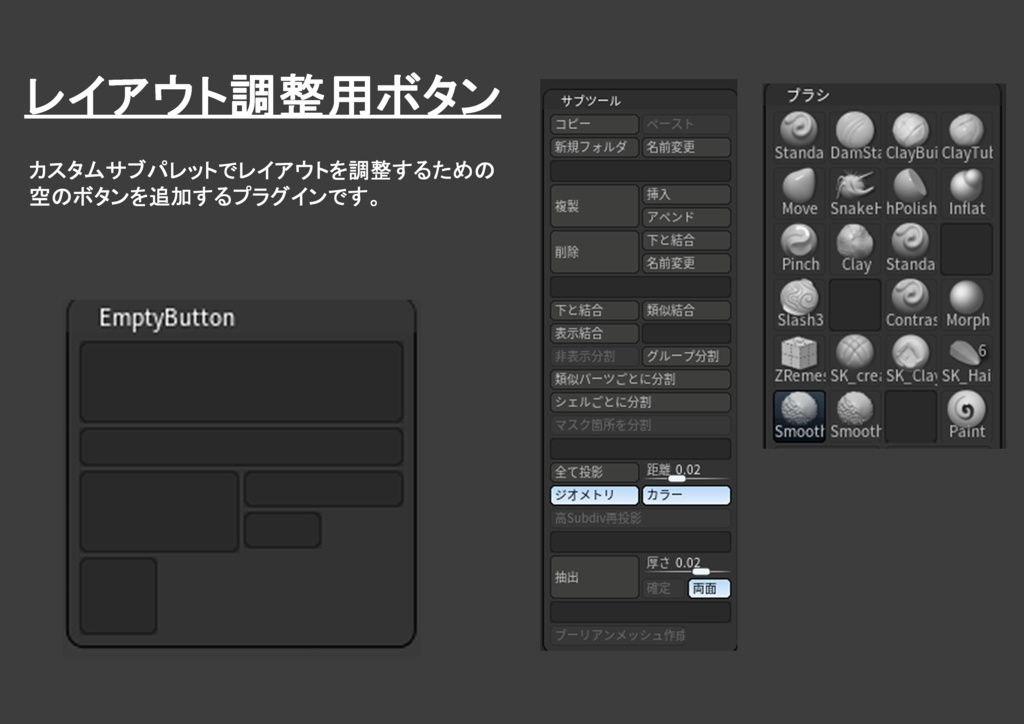Click the unhighlighted Smooth brush
The height and width of the screenshot is (724, 1024).
[x=855, y=416]
